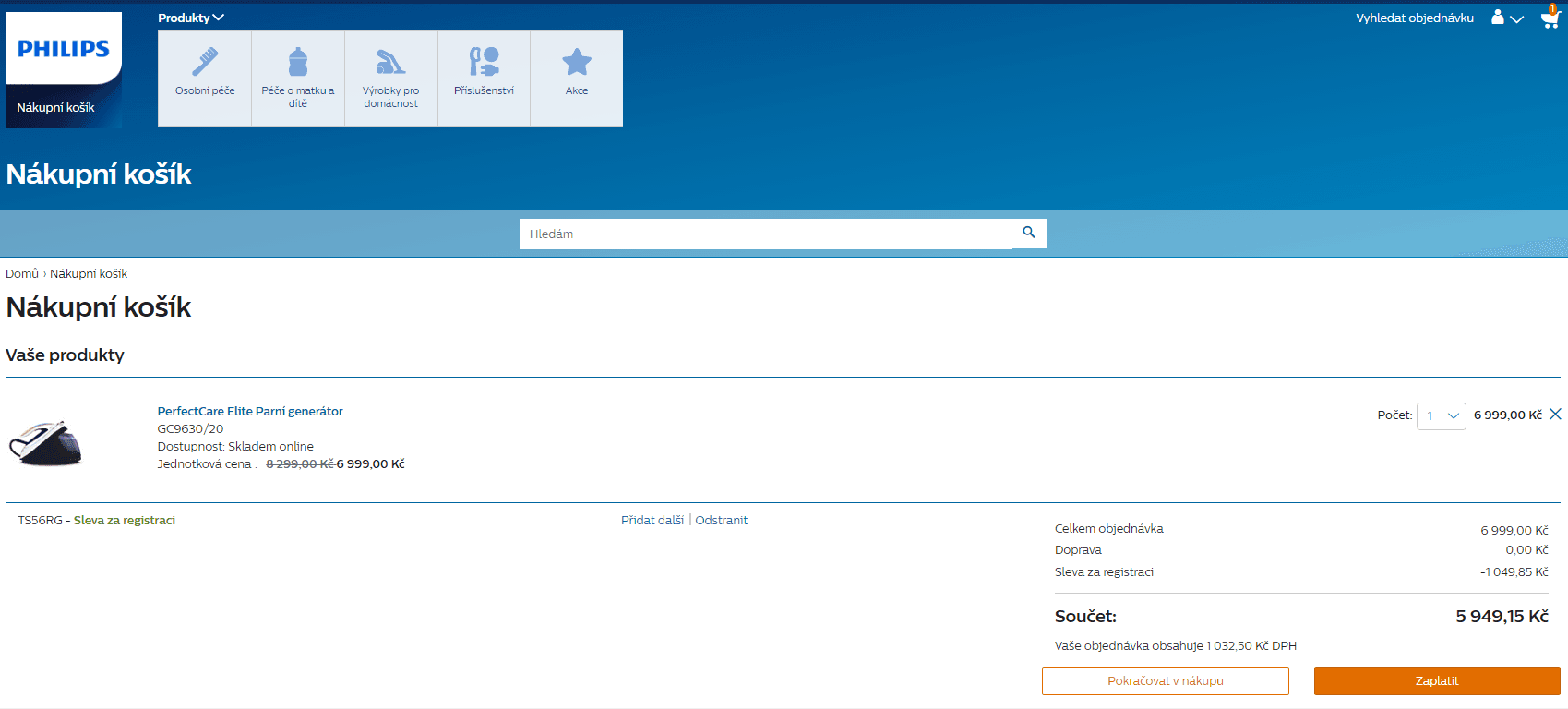This screenshot has width=1568, height=709.
Task: Click the Doprava 0,00 Kč value
Action: (x=1527, y=549)
